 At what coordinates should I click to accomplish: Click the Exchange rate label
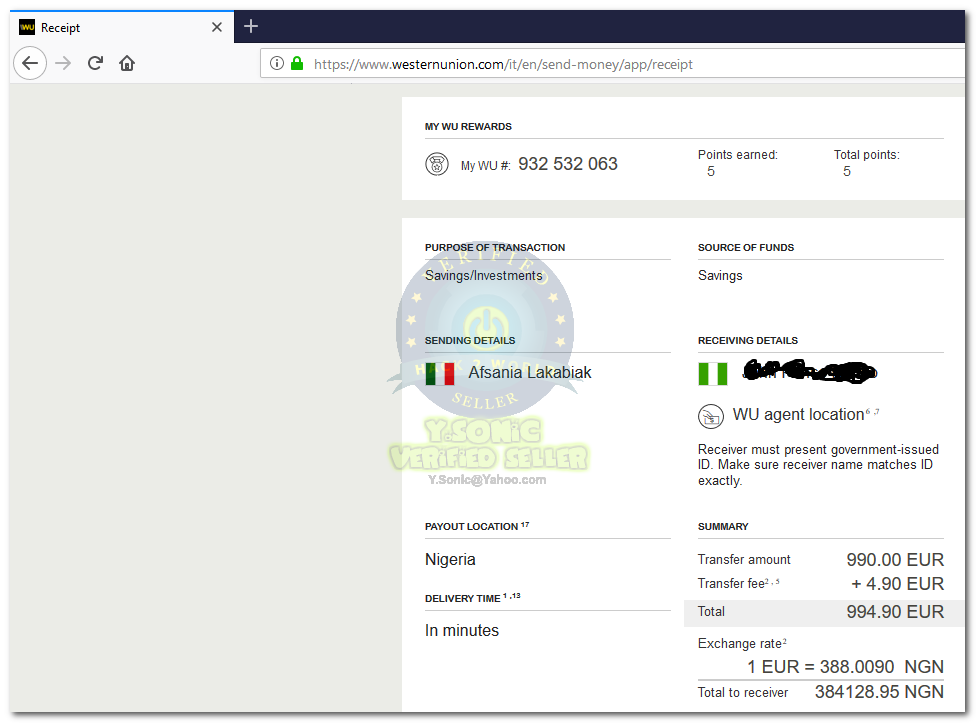742,643
